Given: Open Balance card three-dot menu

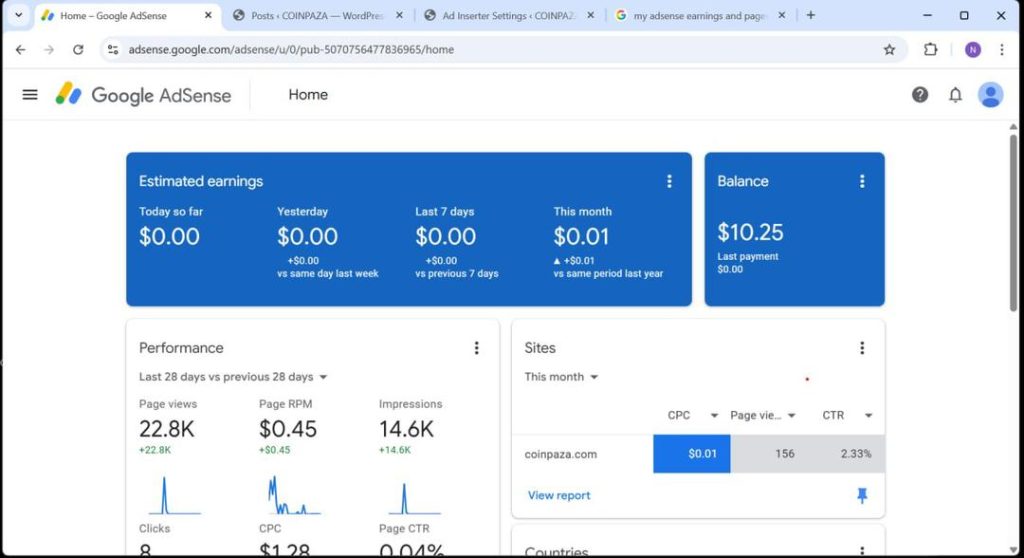Looking at the screenshot, I should point(862,181).
